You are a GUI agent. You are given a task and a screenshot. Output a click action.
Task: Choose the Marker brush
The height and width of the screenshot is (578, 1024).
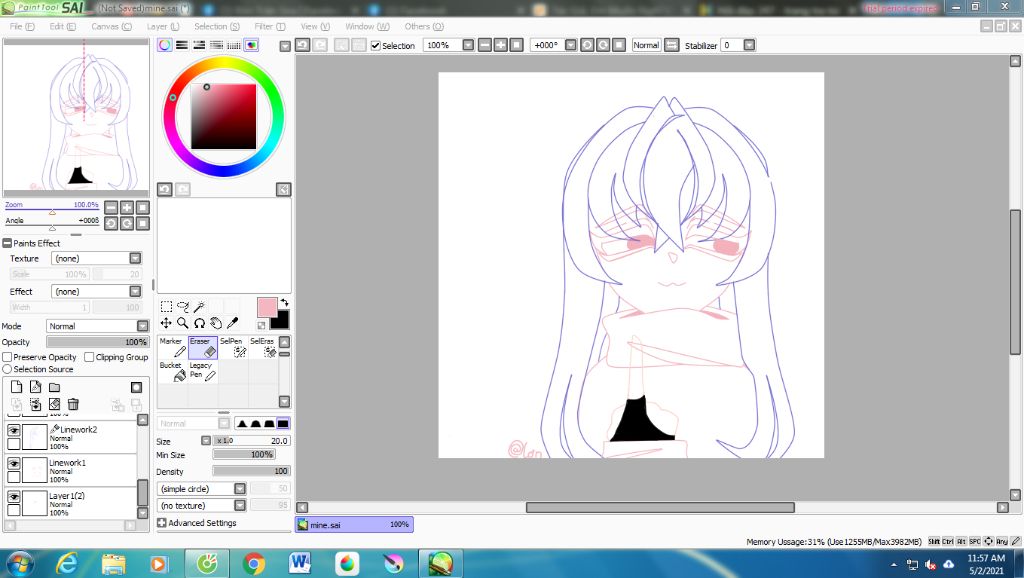coord(173,347)
